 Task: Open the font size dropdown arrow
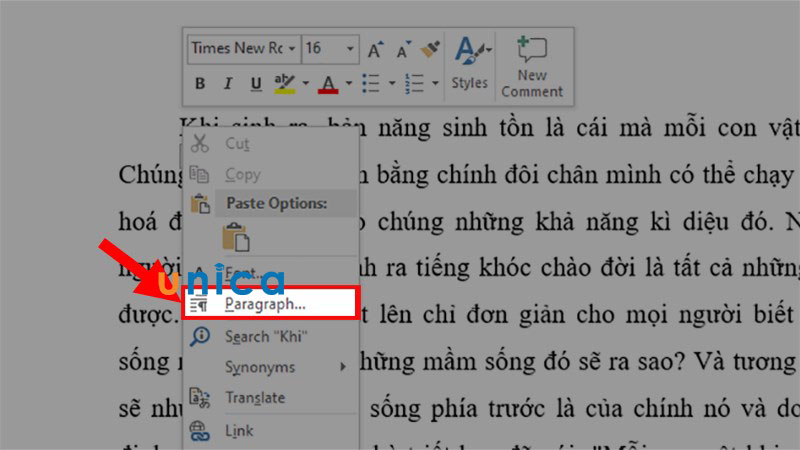350,49
